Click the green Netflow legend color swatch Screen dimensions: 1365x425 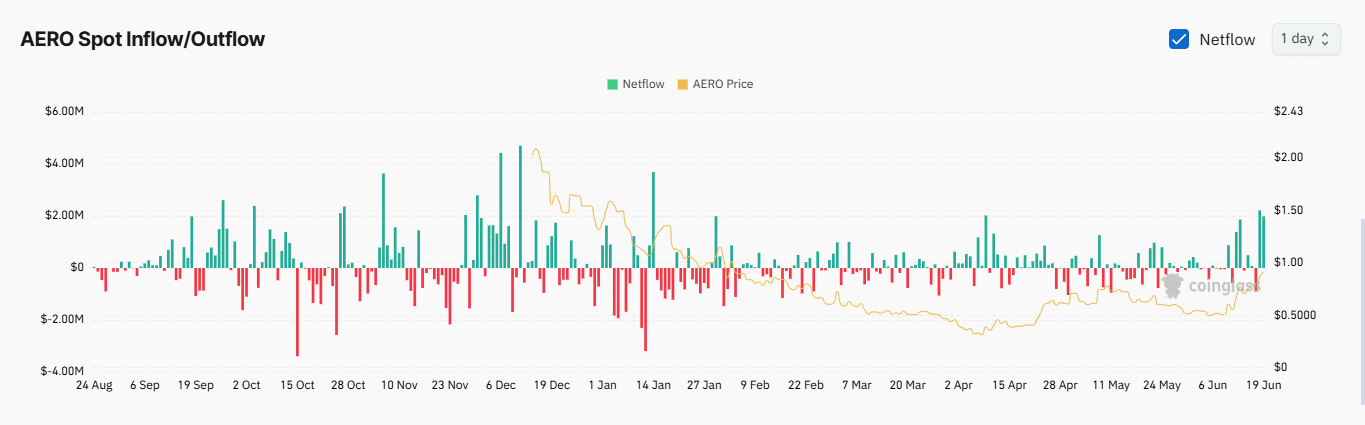pos(612,84)
